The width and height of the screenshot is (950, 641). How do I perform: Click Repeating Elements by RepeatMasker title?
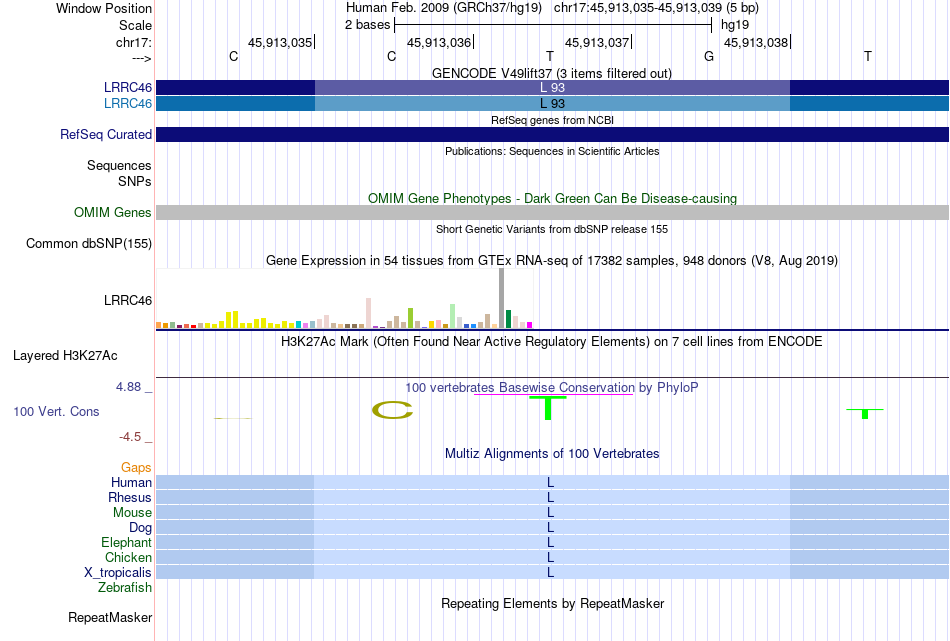click(x=552, y=603)
